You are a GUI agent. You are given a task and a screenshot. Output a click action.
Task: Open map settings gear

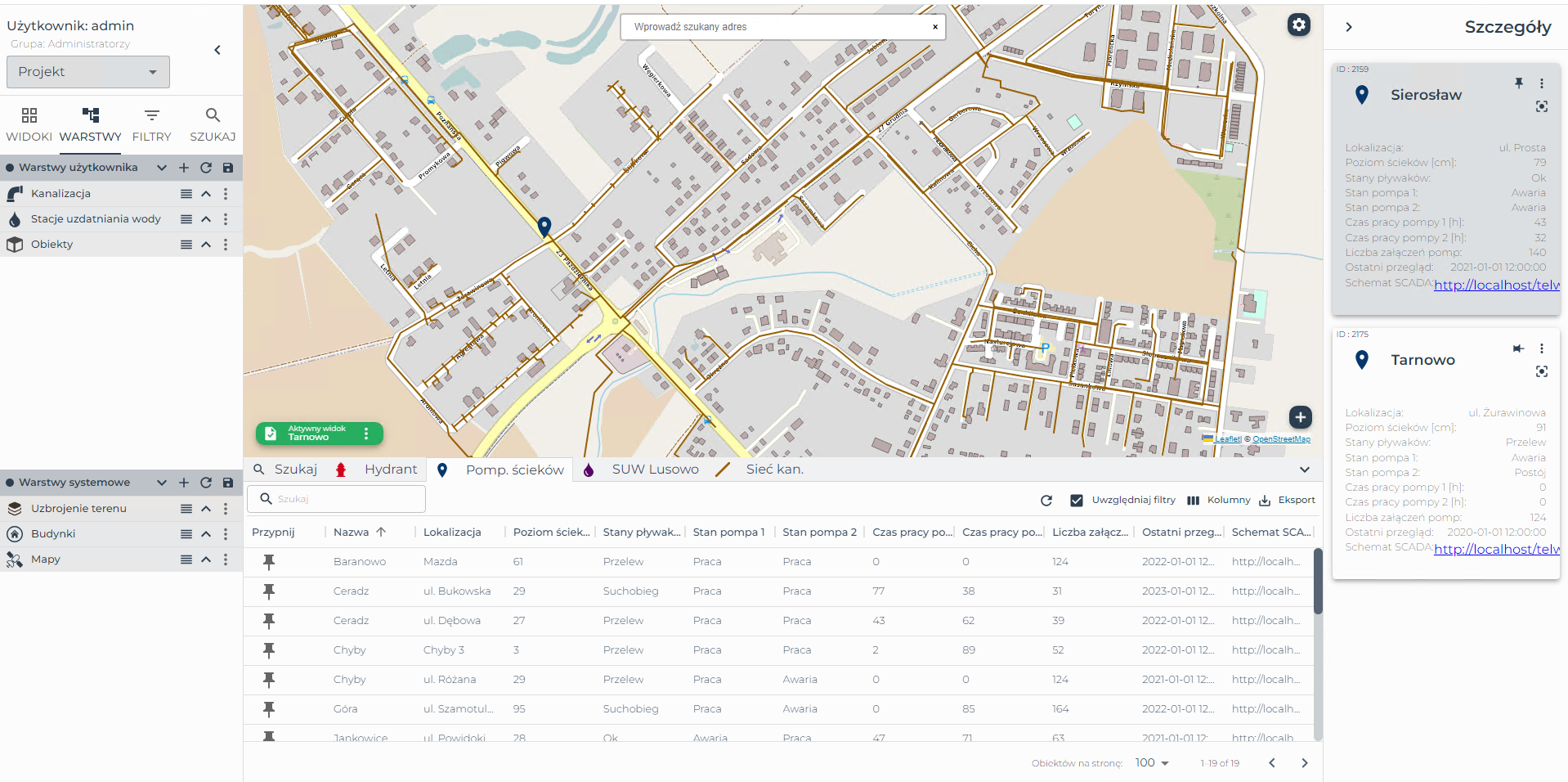[x=1299, y=25]
